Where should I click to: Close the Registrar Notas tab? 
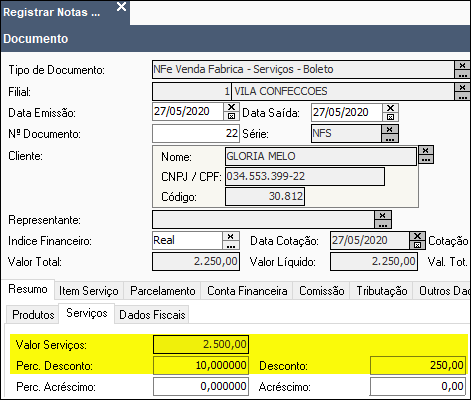coord(121,7)
